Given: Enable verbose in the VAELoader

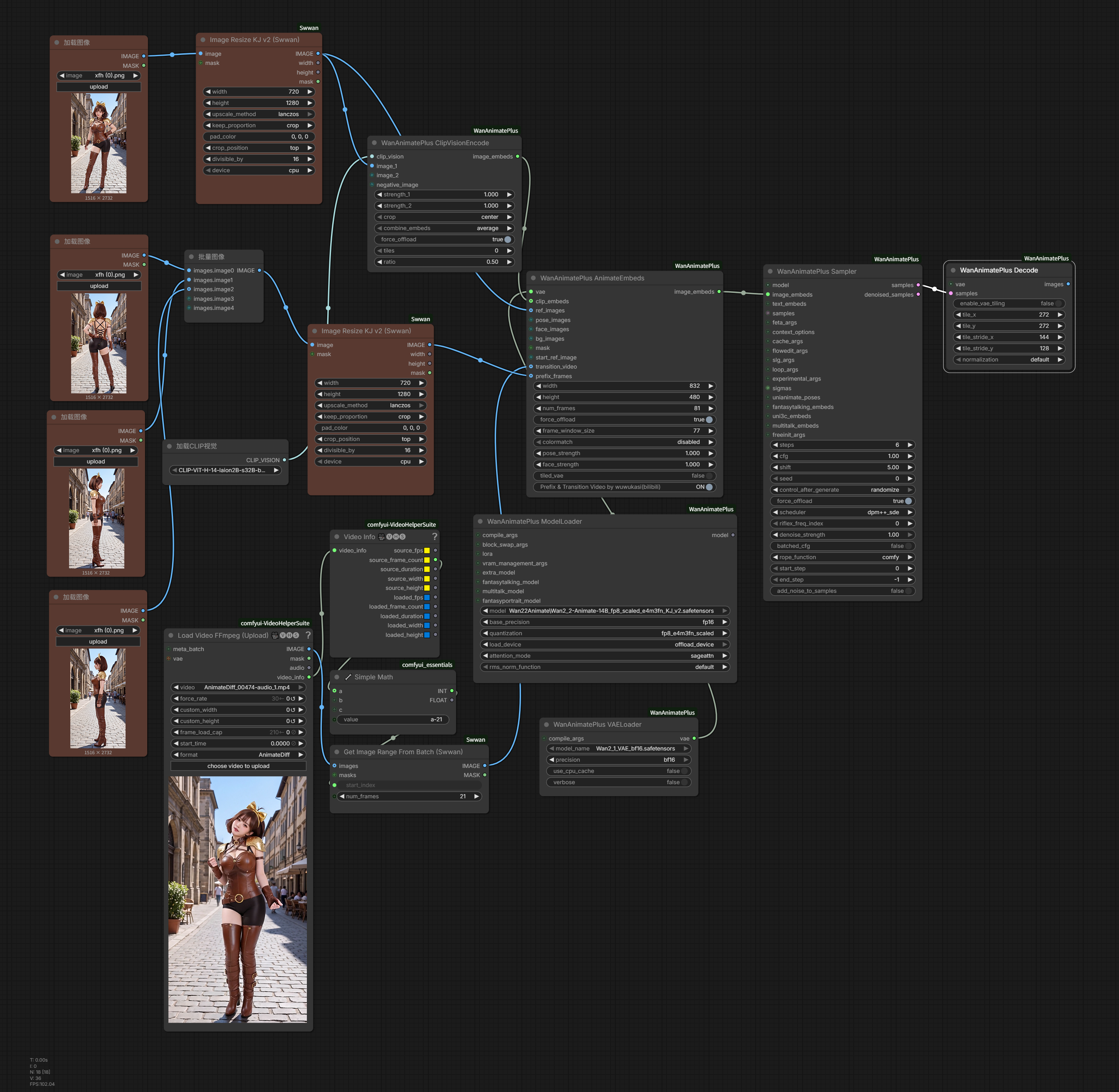Looking at the screenshot, I should pyautogui.click(x=618, y=782).
